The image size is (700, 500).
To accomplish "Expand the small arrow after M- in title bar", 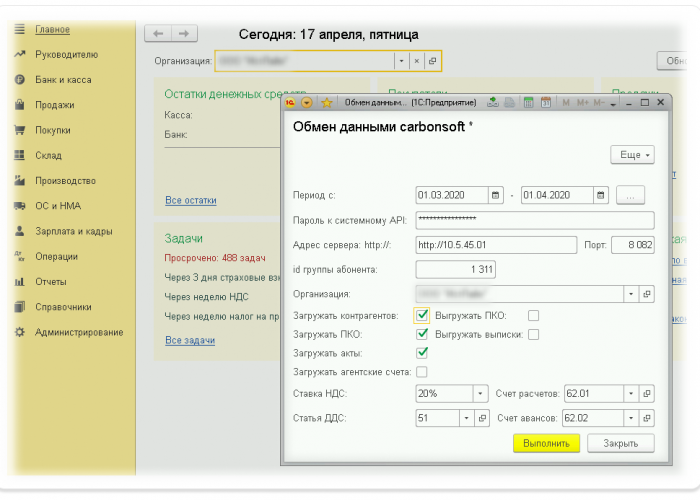I will 613,104.
